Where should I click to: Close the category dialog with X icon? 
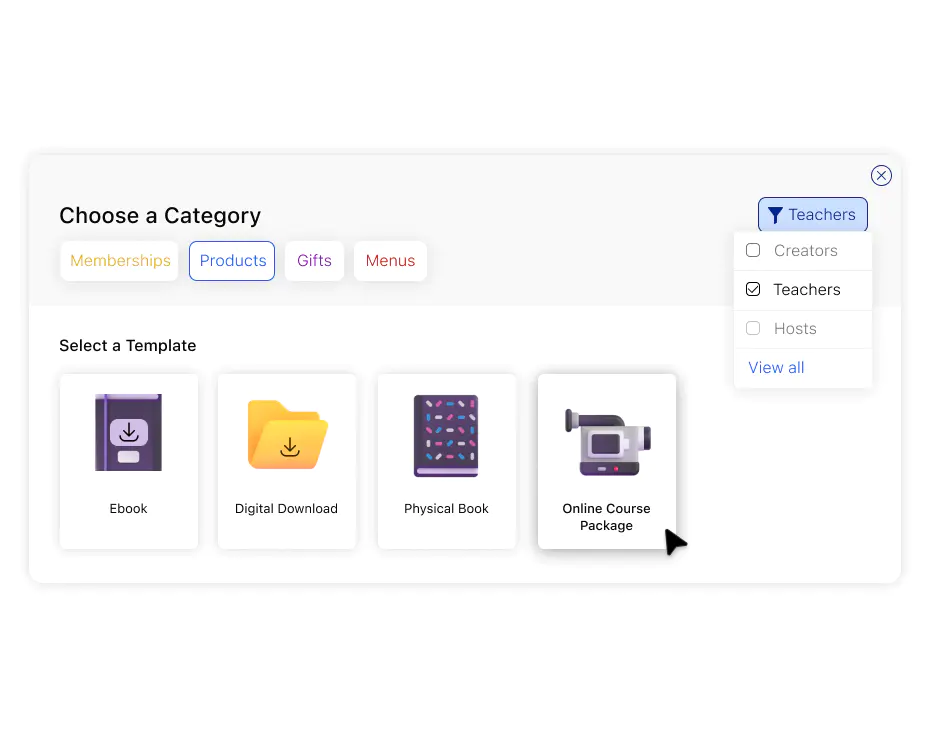881,176
